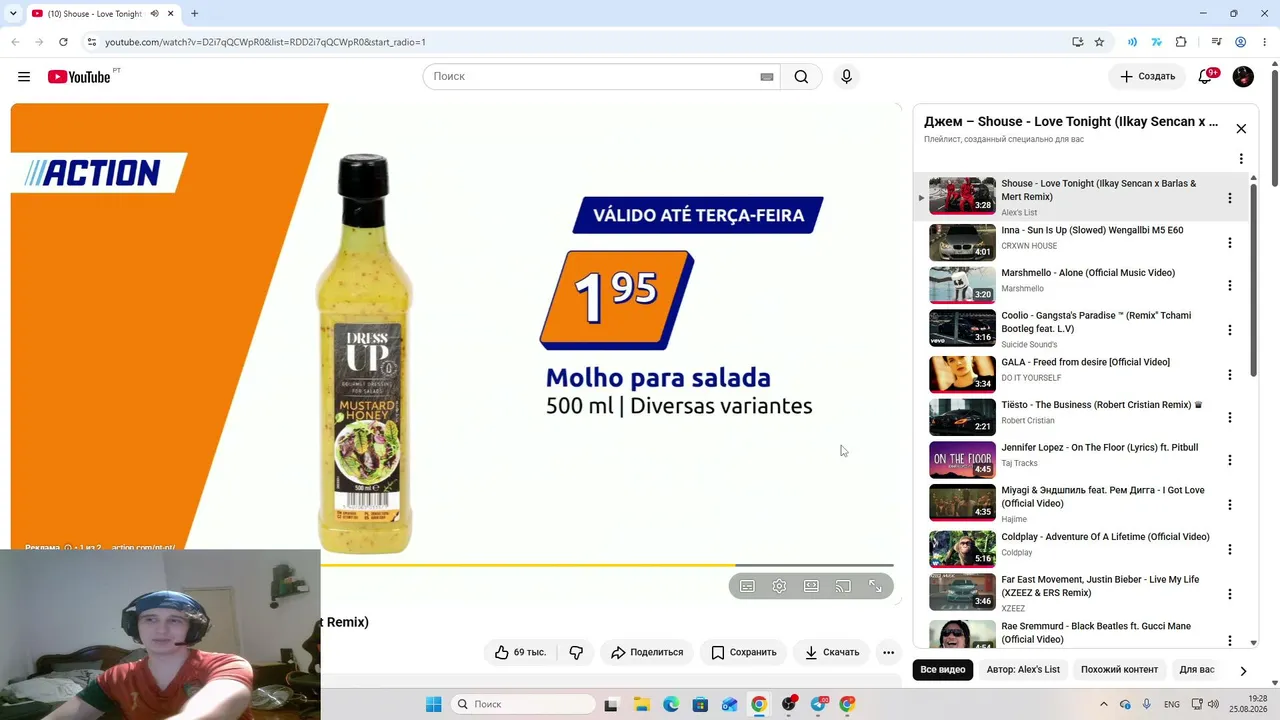Open the on-screen keyboard in search box
This screenshot has width=1280, height=720.
767,77
